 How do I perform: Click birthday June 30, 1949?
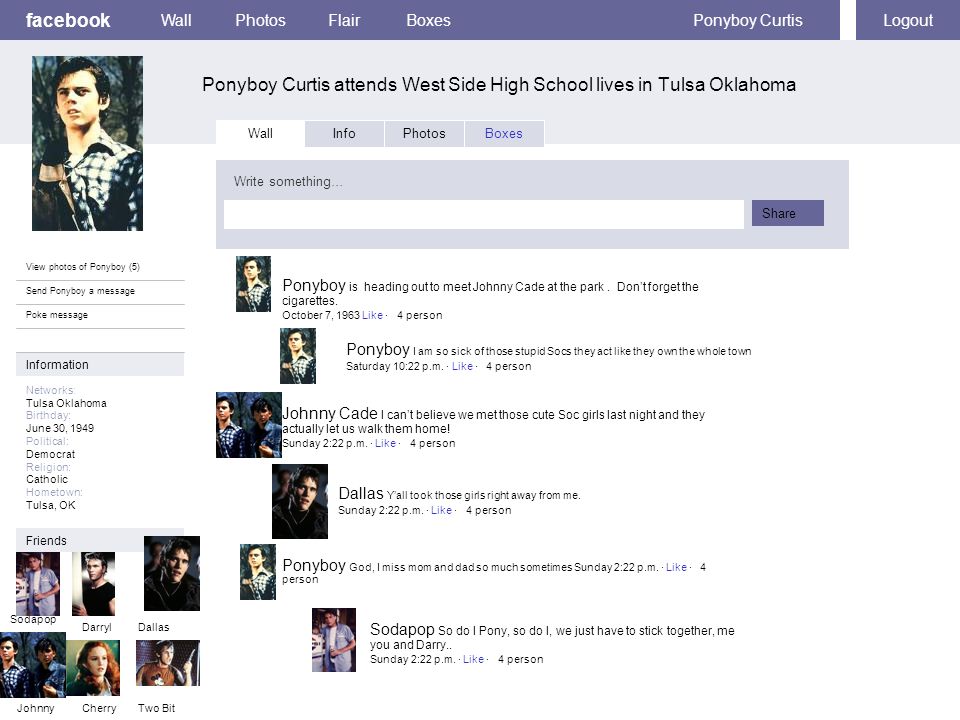pos(60,429)
